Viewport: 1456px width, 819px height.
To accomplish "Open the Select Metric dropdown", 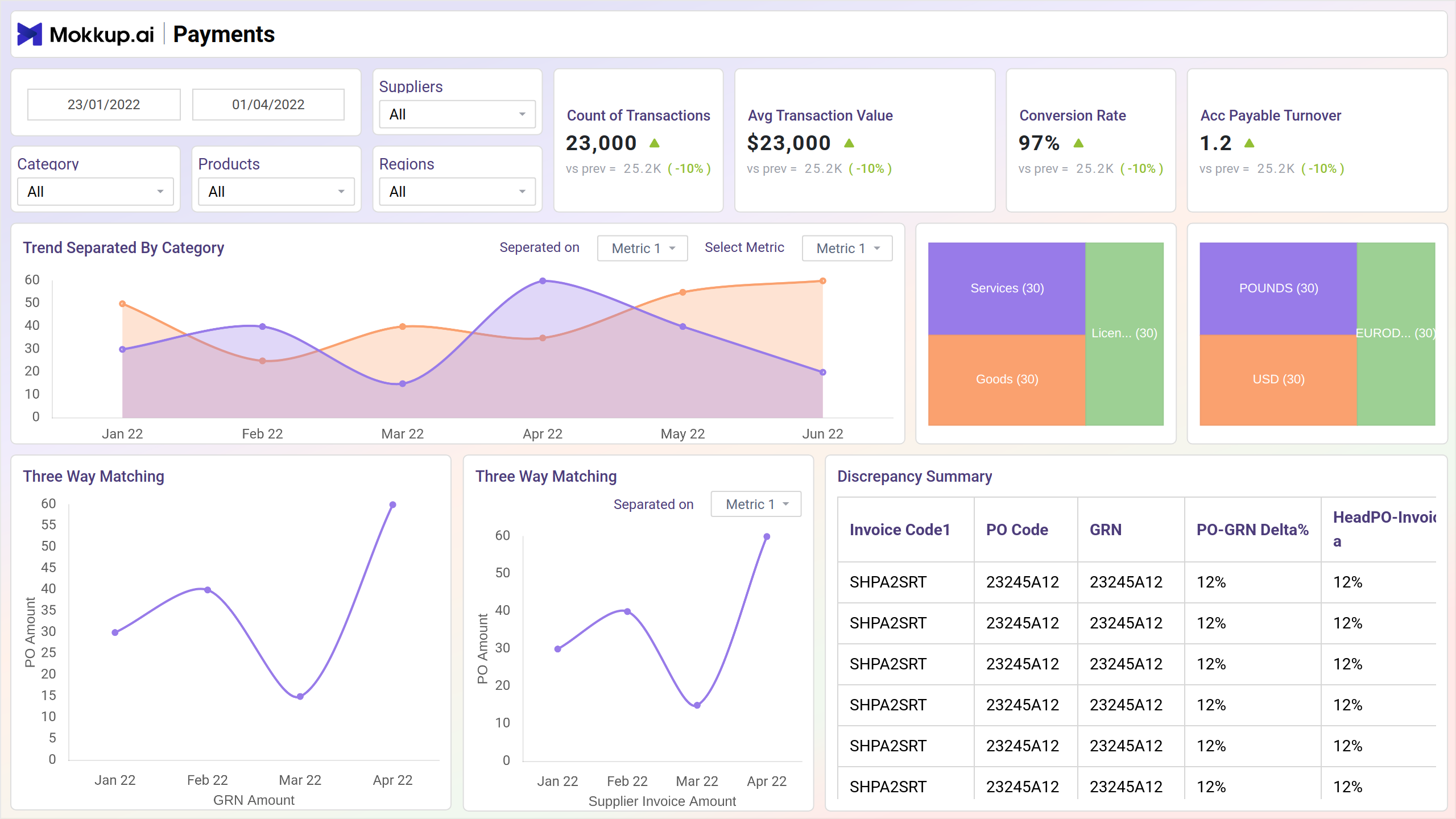I will tap(847, 249).
